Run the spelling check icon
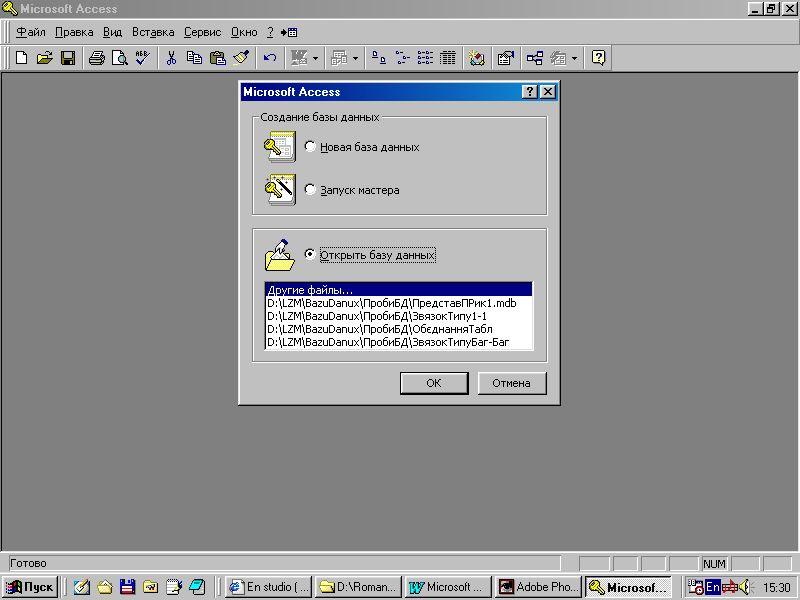Image resolution: width=800 pixels, height=600 pixels. [x=143, y=58]
